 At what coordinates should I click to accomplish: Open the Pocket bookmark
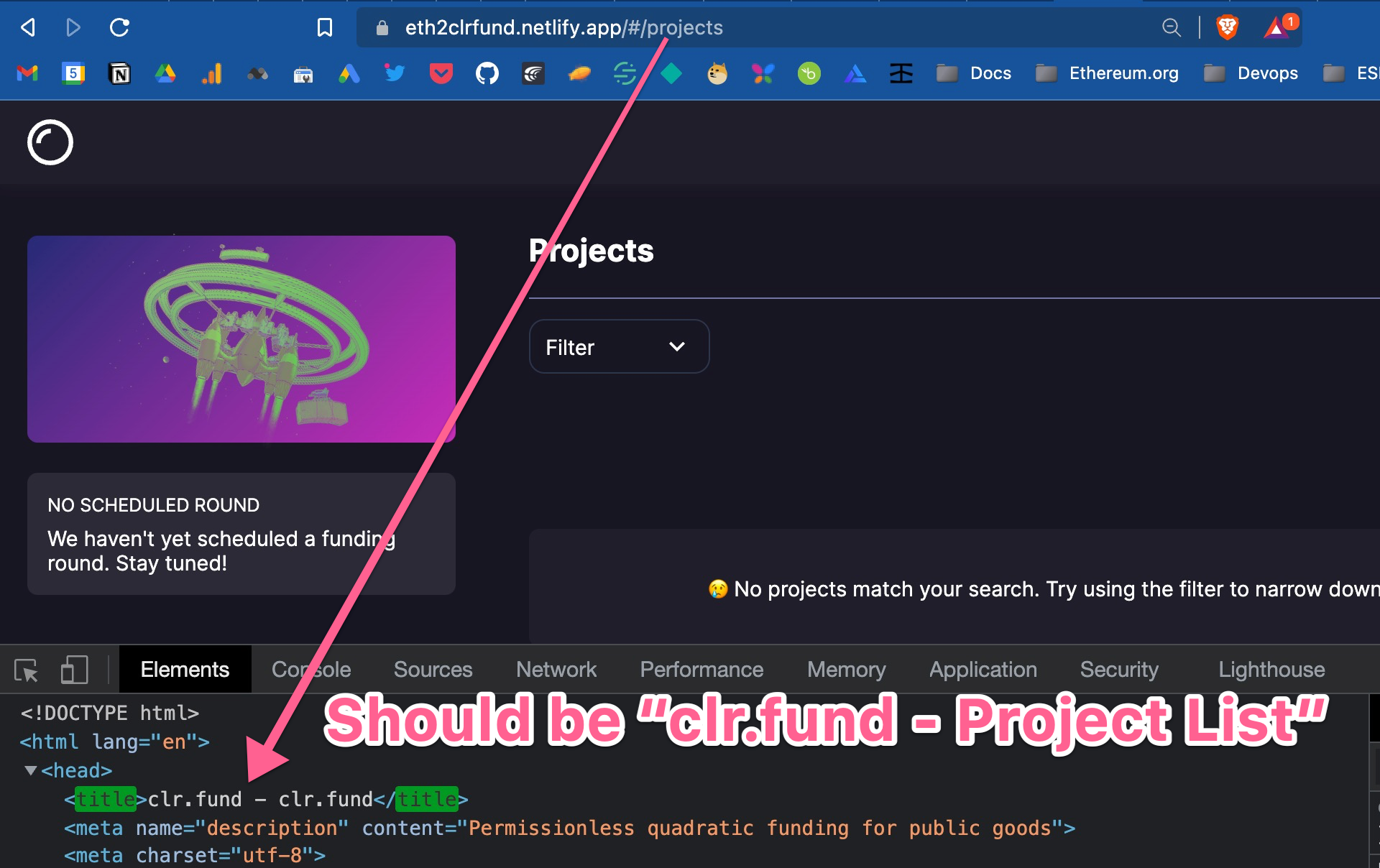point(441,73)
